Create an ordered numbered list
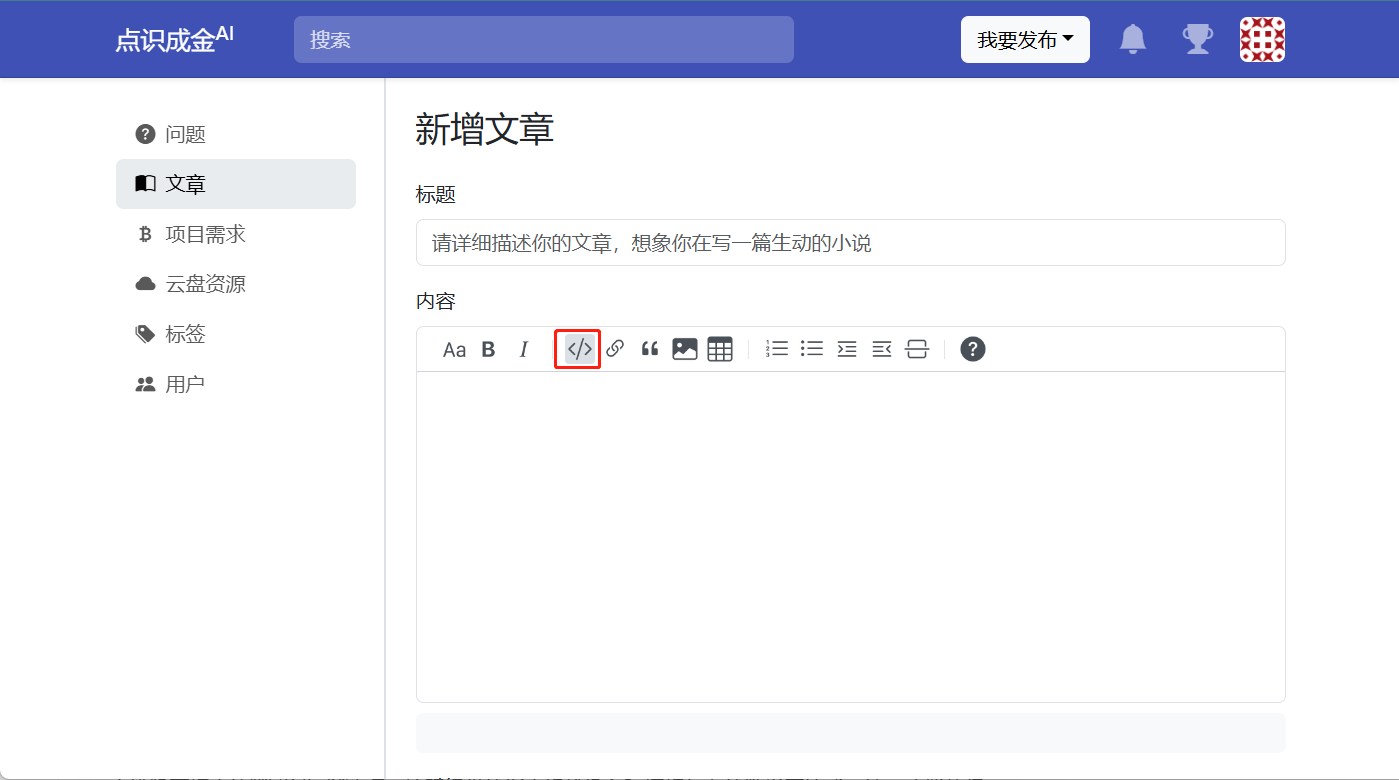1399x780 pixels. pyautogui.click(x=777, y=349)
